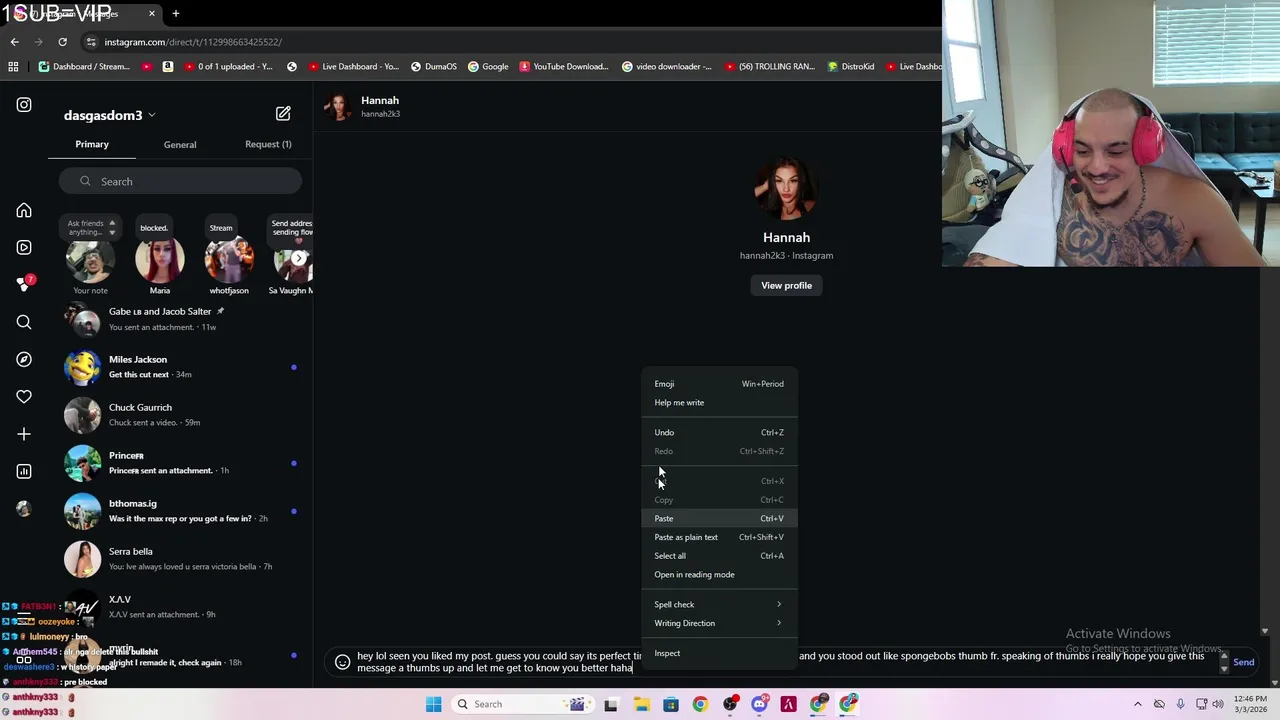Image resolution: width=1280 pixels, height=720 pixels.
Task: Choose Inspect in context menu
Action: (x=719, y=653)
